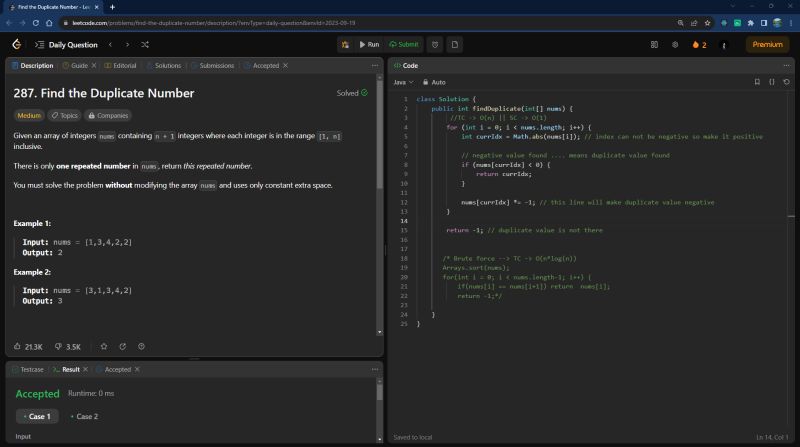Bookmark the code with bookmark icon
The image size is (800, 447).
point(757,82)
